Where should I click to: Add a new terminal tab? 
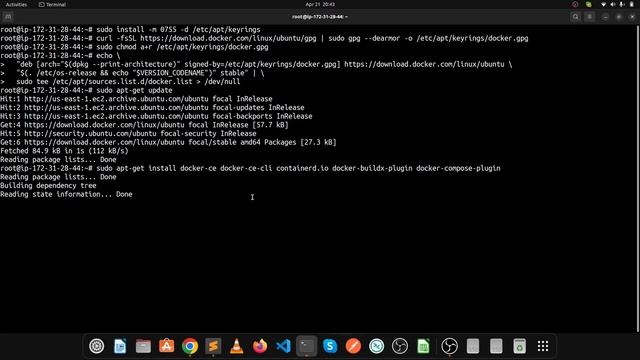pos(8,17)
